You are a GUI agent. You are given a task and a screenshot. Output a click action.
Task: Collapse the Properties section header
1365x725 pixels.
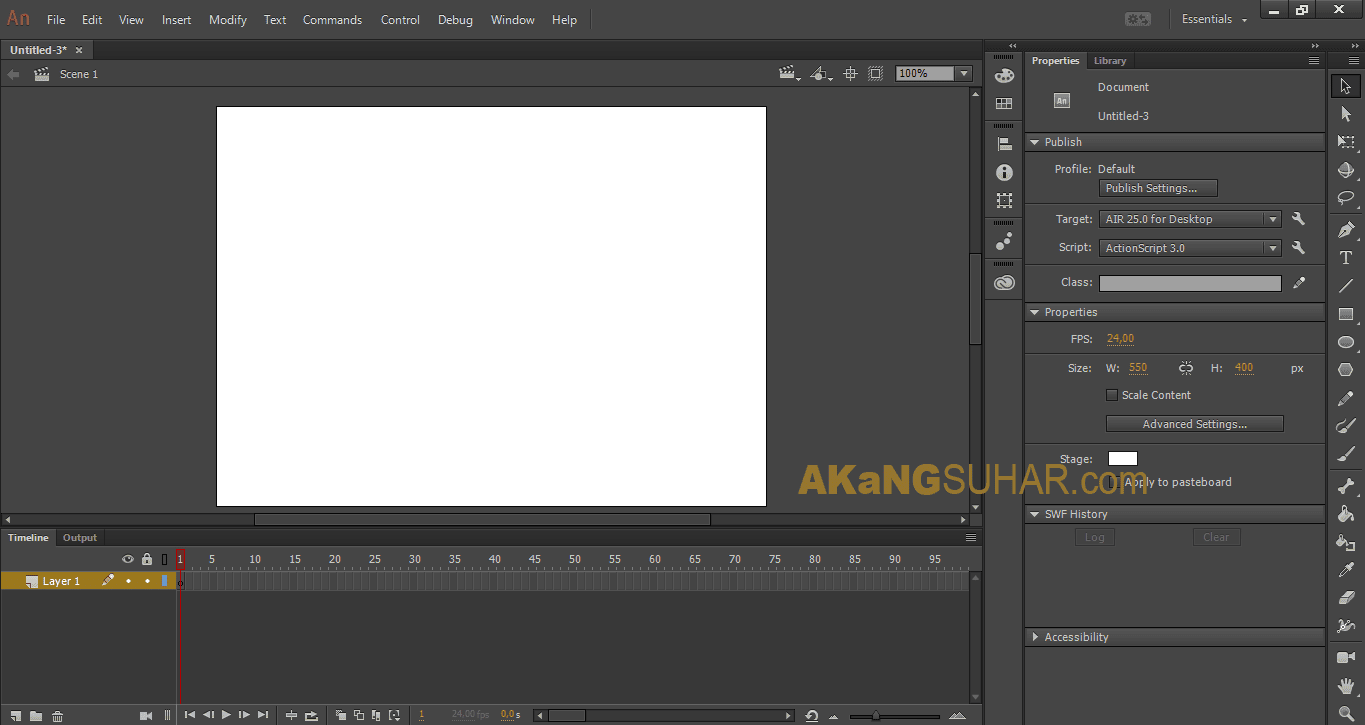1035,312
